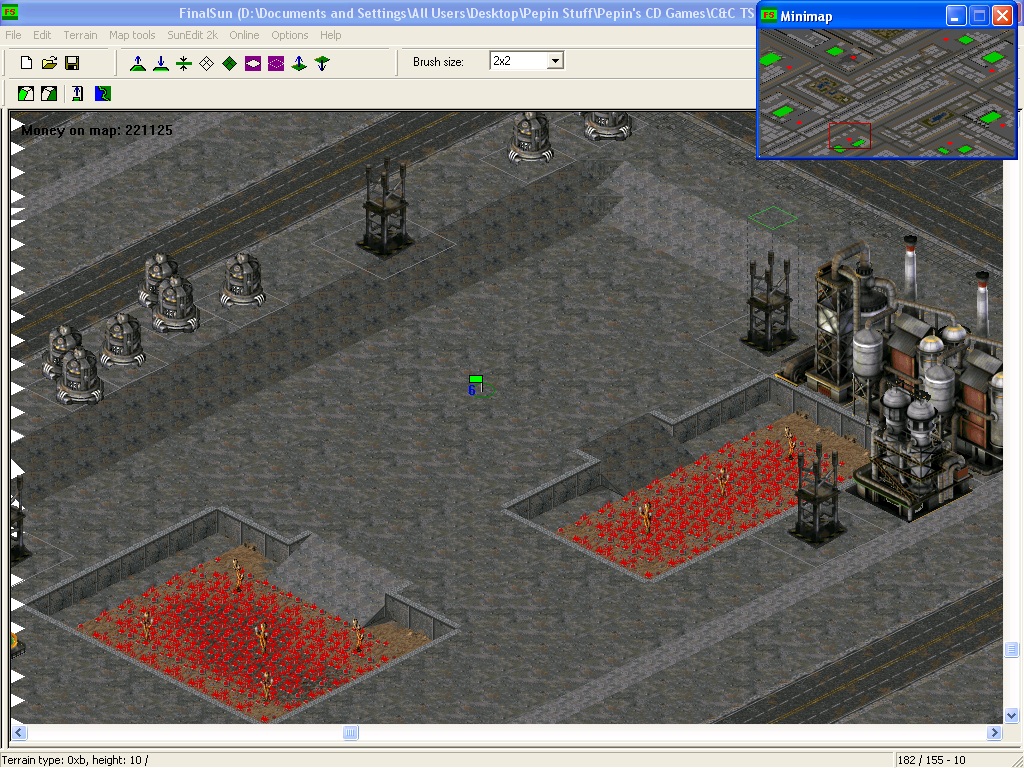The height and width of the screenshot is (768, 1024).
Task: Click the vertical scrollbar down arrow
Action: click(1012, 716)
